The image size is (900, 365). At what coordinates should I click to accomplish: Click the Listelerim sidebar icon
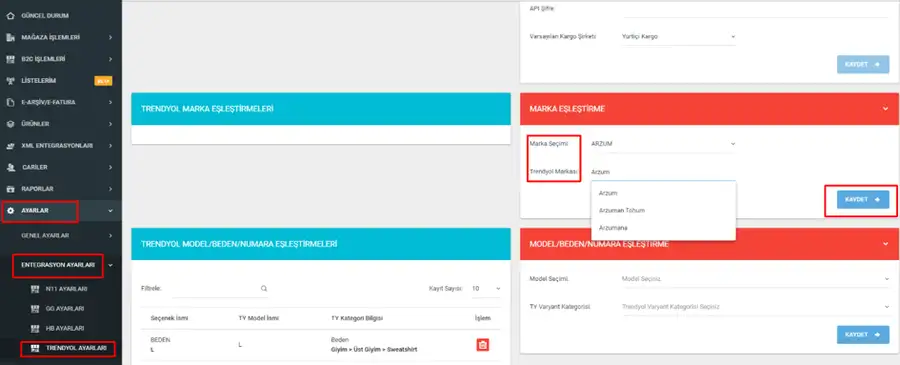10,81
